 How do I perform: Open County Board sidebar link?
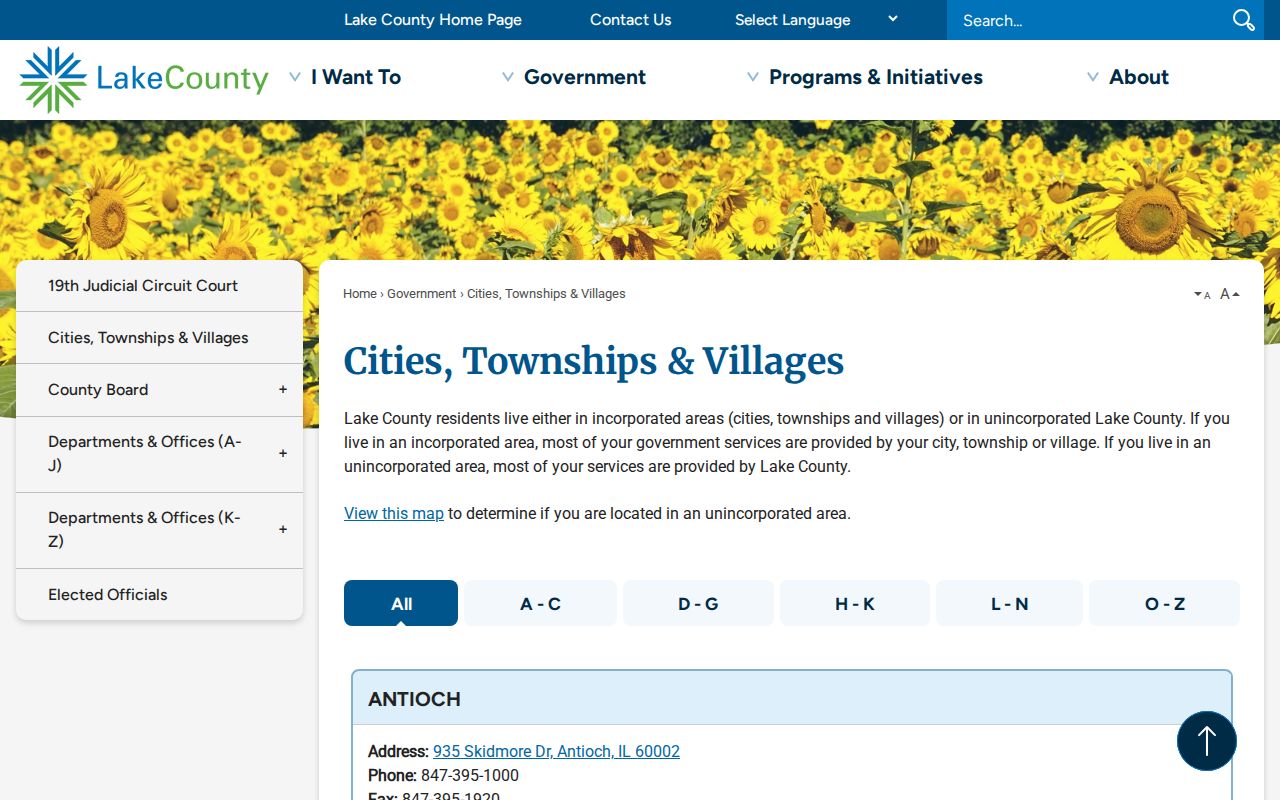(98, 390)
